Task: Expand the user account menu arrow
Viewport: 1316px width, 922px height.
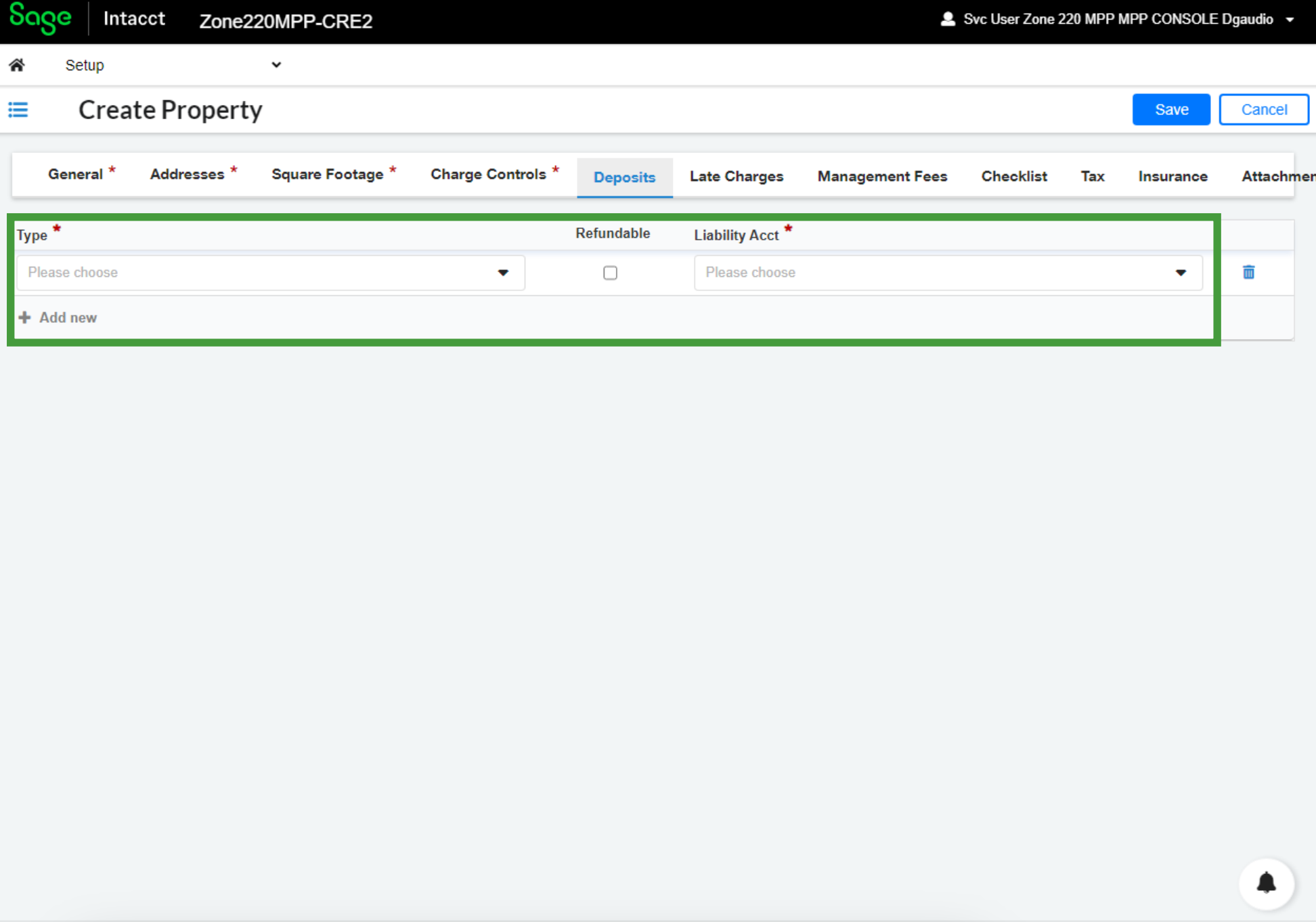Action: [1290, 20]
